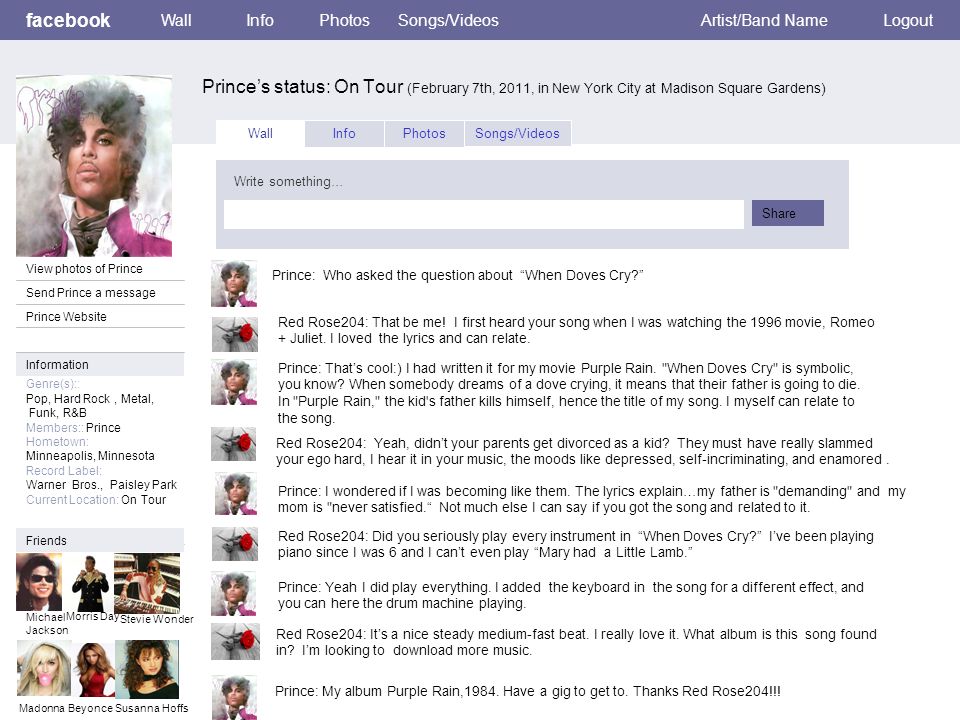The width and height of the screenshot is (960, 720).
Task: Click the 'Pop, Hard Rock , Metal,' genre text
Action: coord(90,399)
